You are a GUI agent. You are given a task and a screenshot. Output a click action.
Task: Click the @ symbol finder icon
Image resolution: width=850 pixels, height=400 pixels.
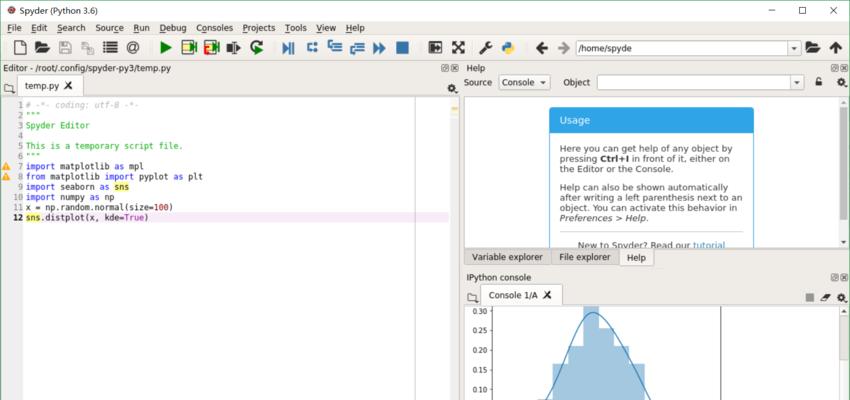click(x=133, y=48)
